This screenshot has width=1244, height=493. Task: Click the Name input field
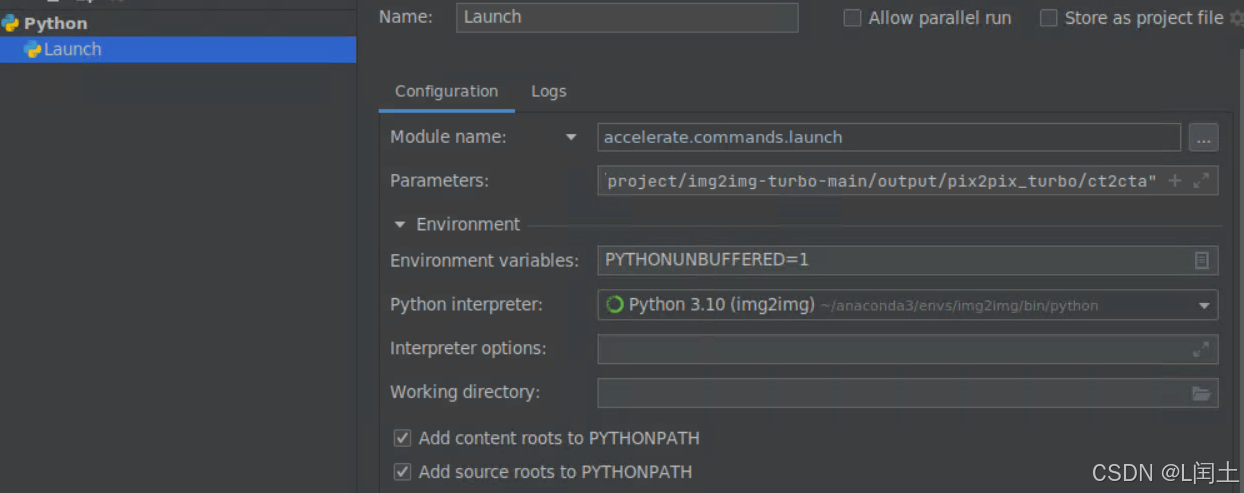click(627, 17)
